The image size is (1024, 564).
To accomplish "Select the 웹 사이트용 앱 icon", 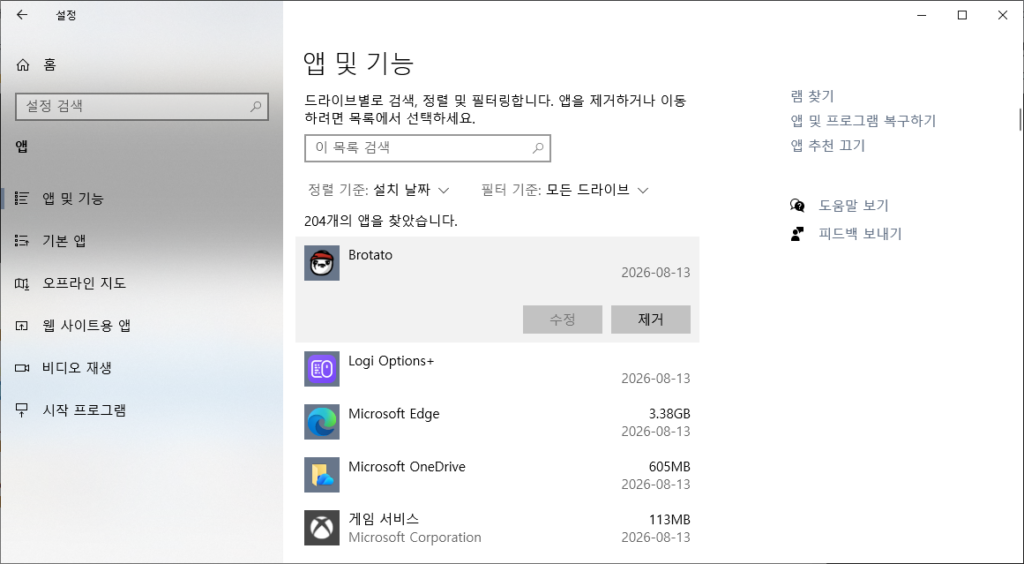I will [x=22, y=325].
